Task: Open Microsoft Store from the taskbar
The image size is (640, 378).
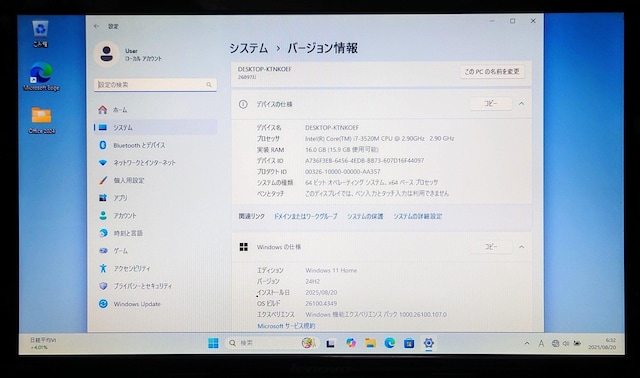Action: [x=409, y=343]
